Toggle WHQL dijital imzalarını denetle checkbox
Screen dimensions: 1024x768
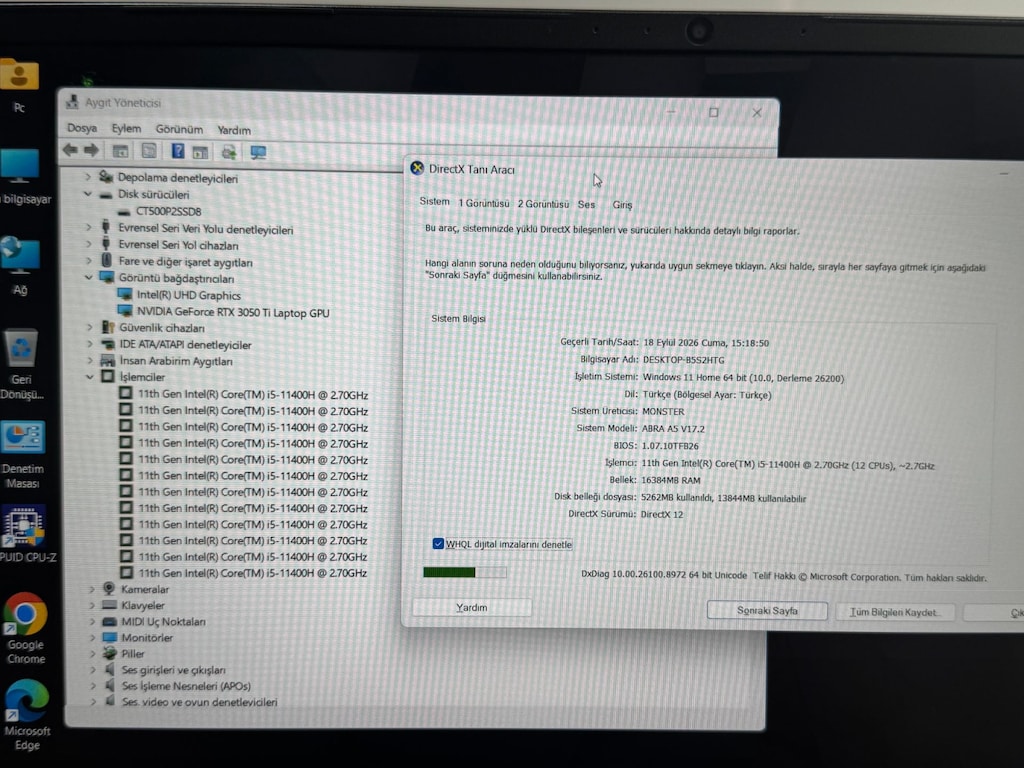click(438, 543)
